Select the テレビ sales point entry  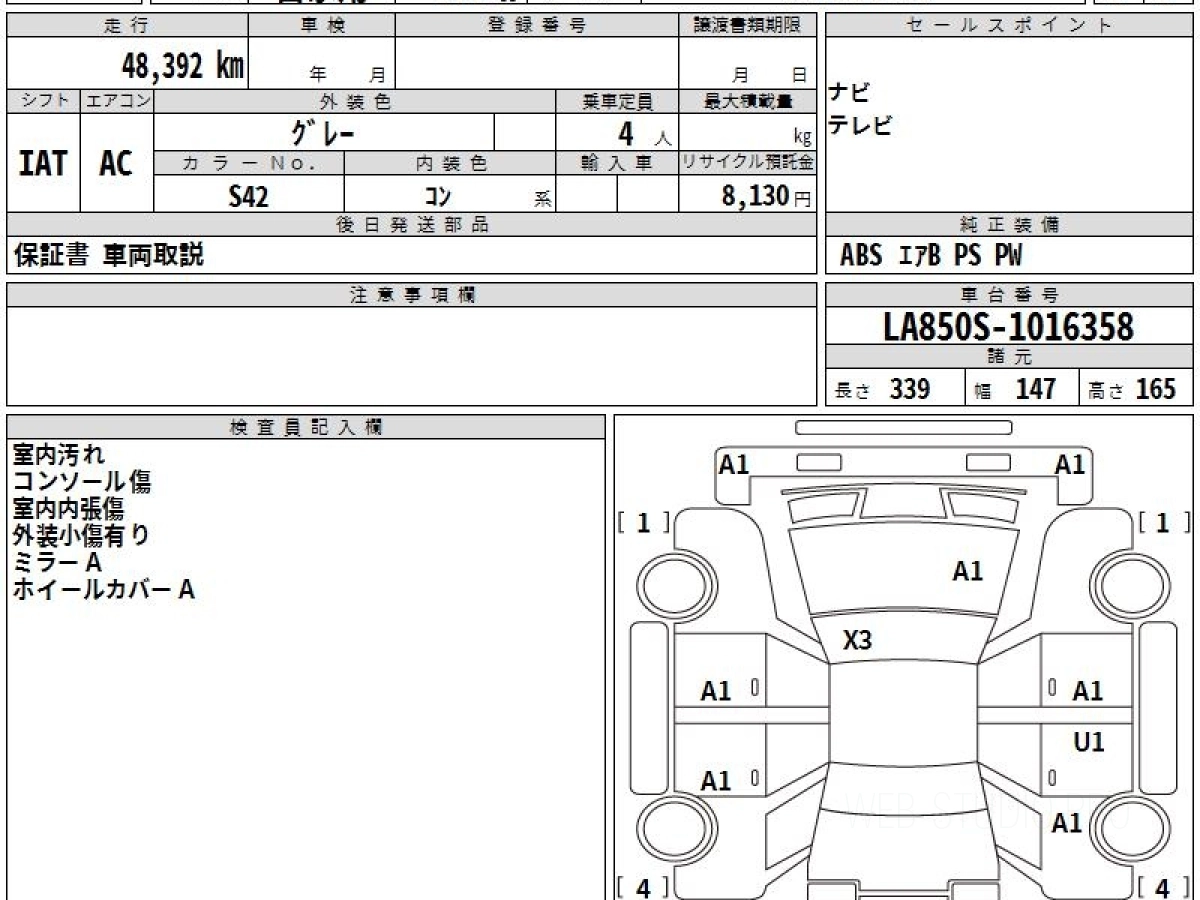[860, 126]
